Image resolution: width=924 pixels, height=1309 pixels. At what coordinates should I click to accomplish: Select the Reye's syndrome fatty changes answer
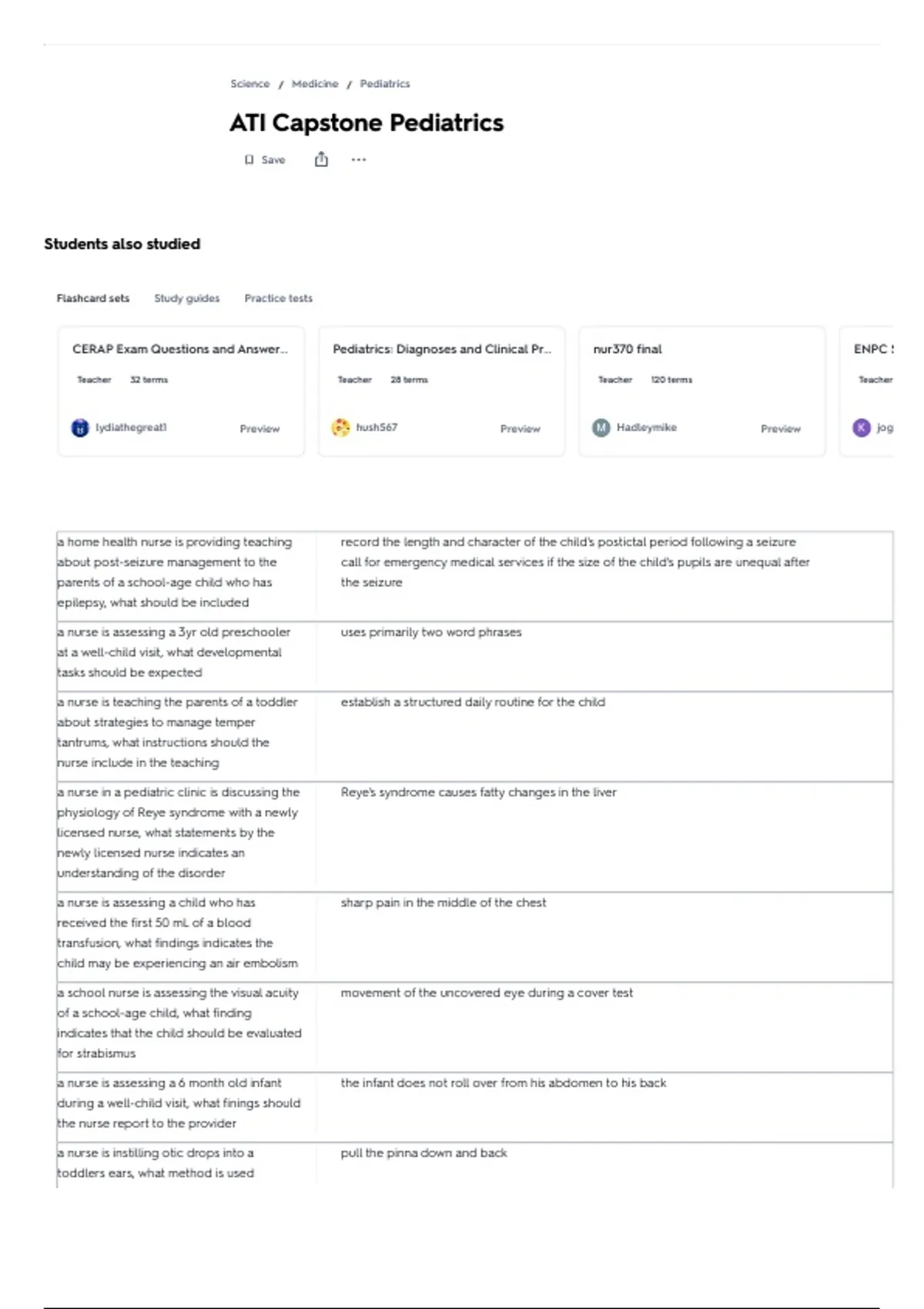point(478,792)
